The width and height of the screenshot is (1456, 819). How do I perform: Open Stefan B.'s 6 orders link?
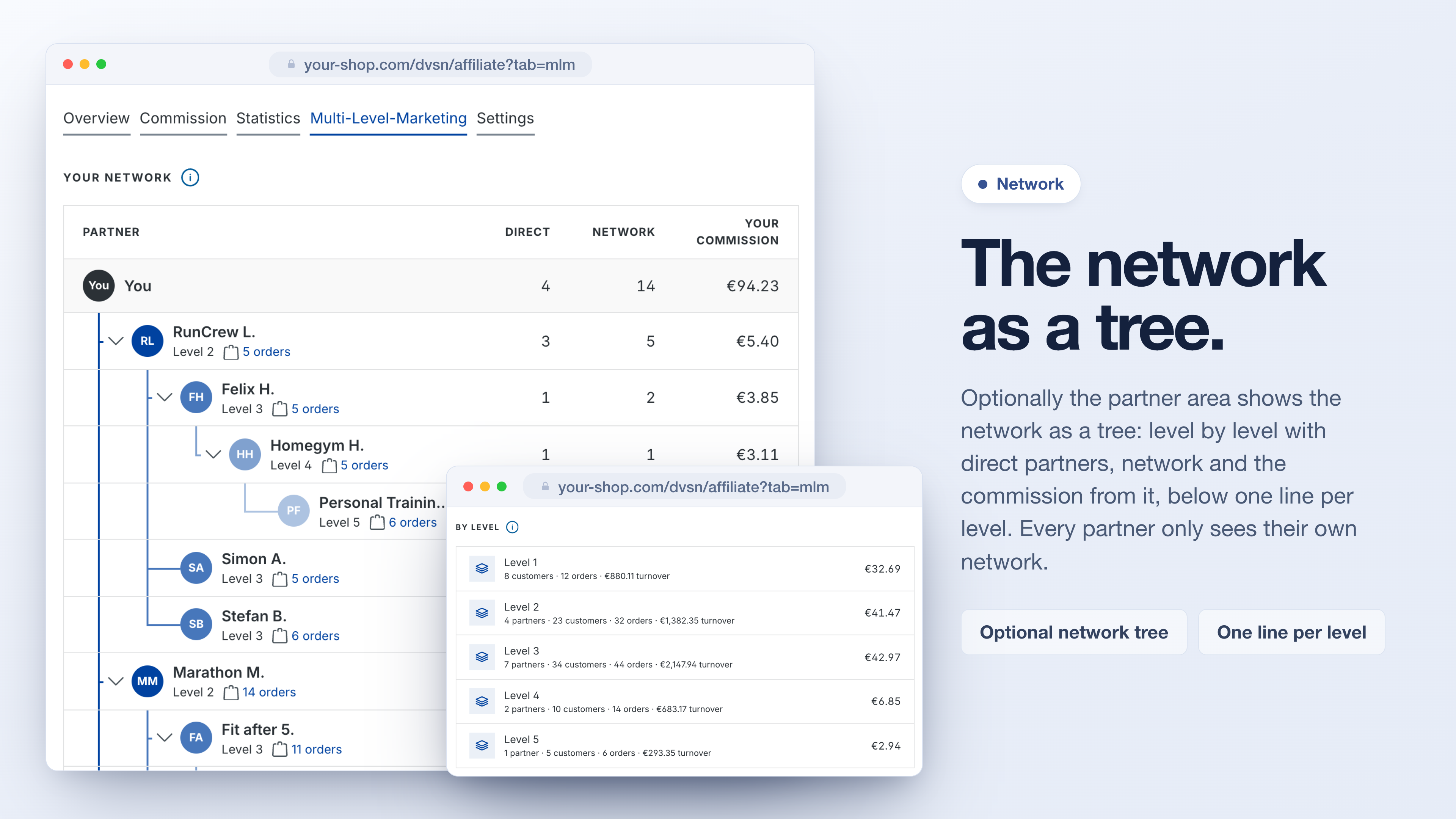point(315,636)
